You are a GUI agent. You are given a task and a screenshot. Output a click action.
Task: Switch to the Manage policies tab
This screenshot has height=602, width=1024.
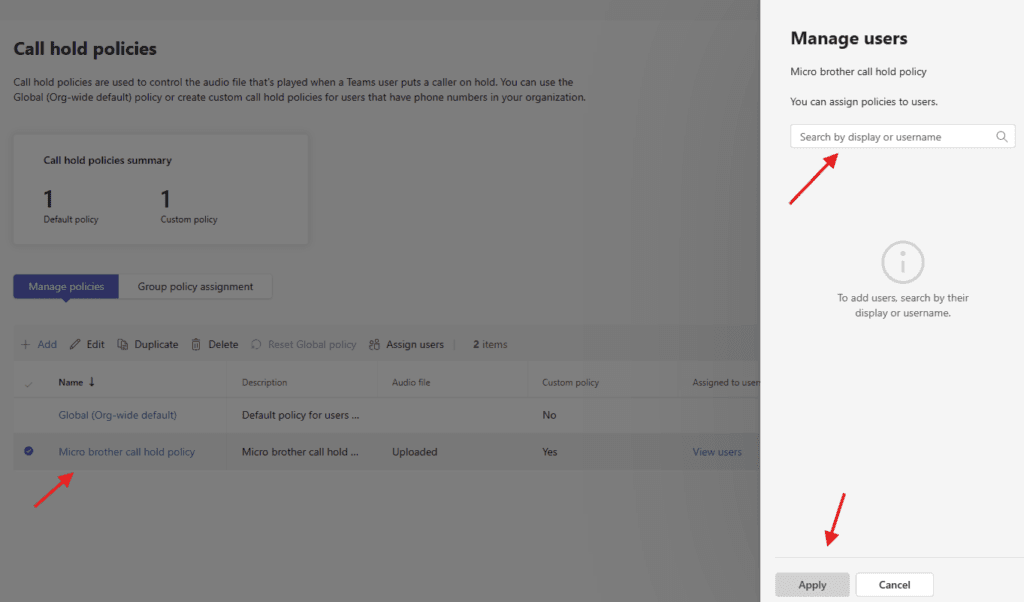(x=66, y=287)
